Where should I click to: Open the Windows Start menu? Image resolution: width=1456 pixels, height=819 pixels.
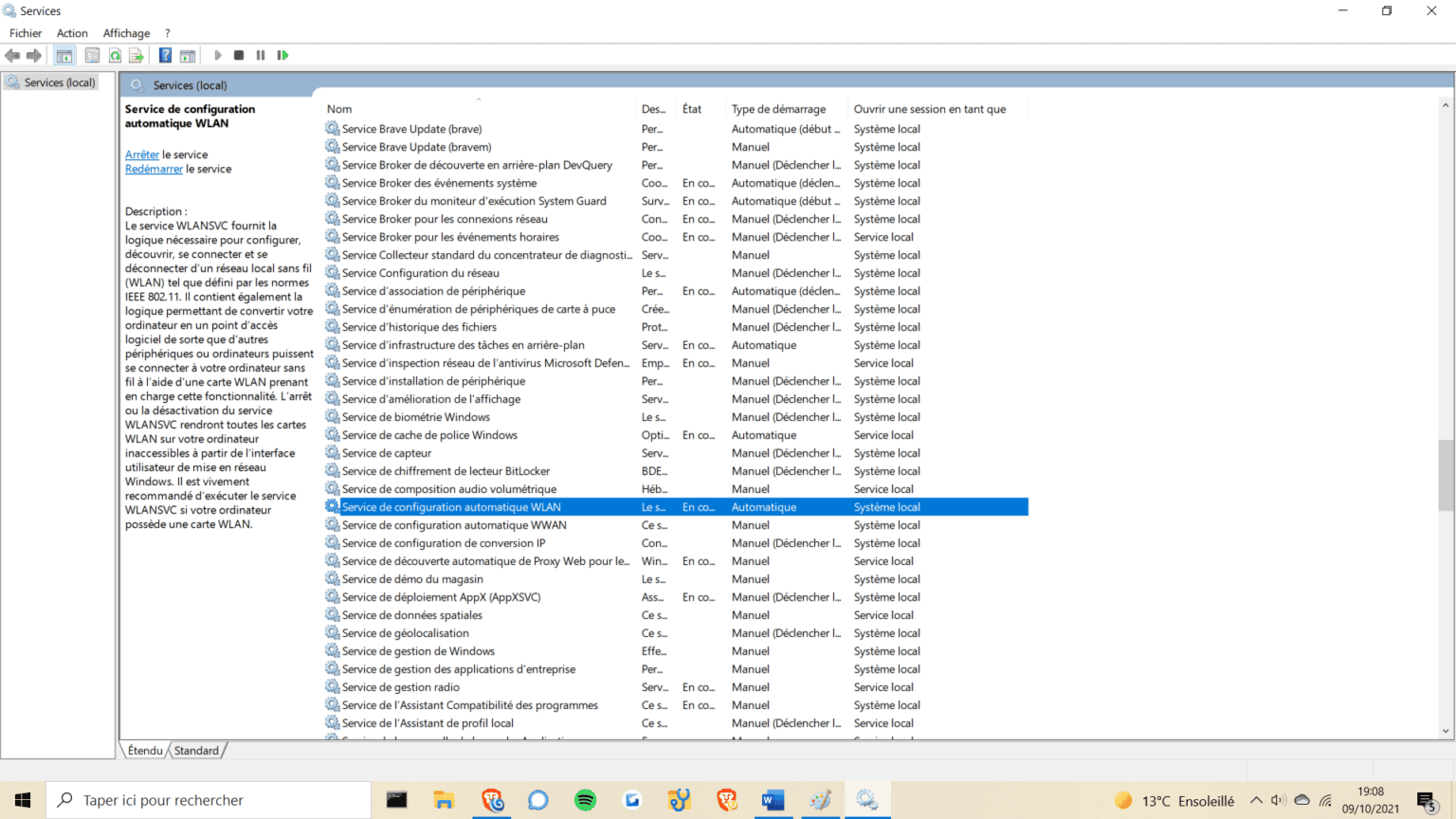[23, 800]
